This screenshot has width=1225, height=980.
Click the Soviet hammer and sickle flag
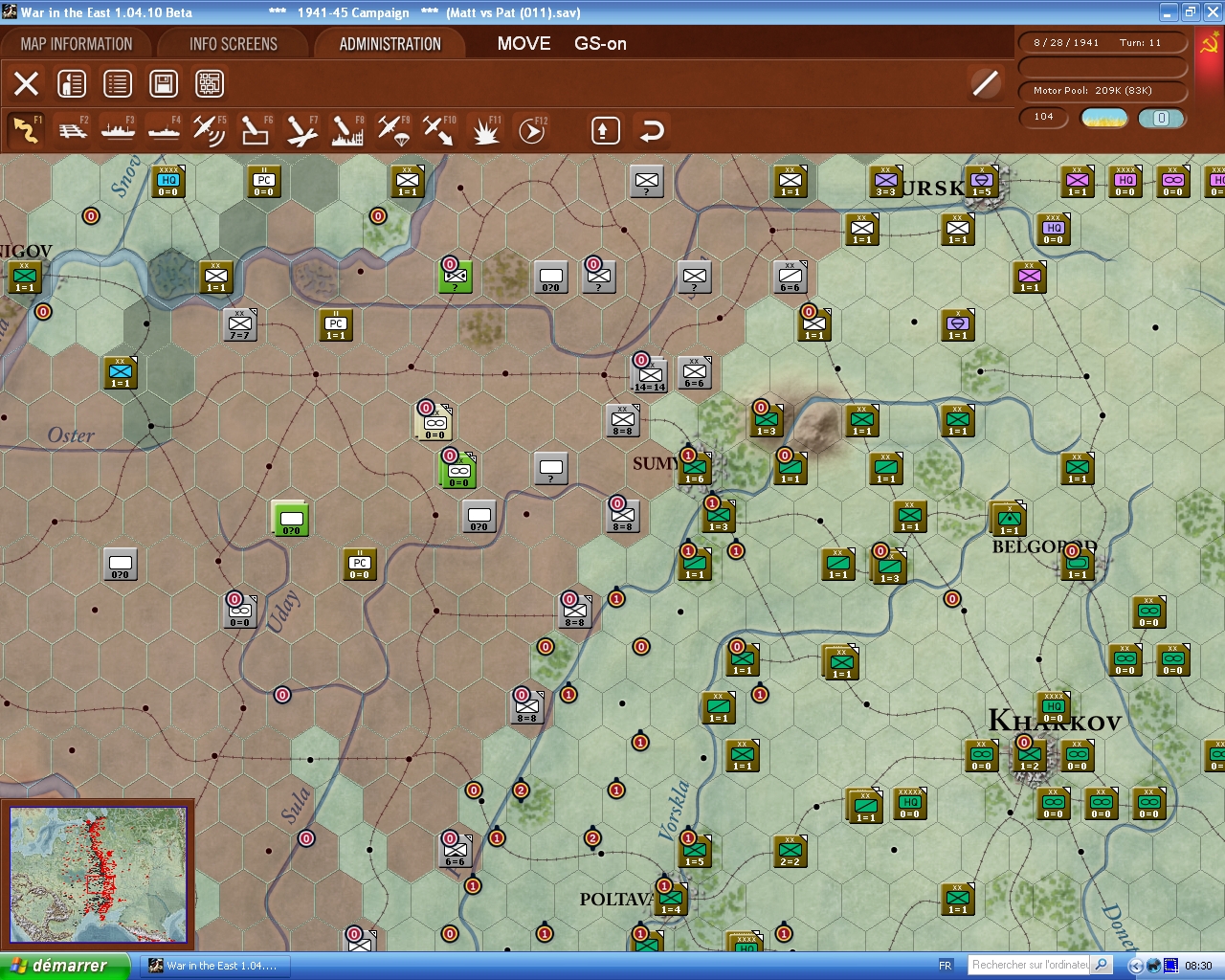click(1210, 44)
